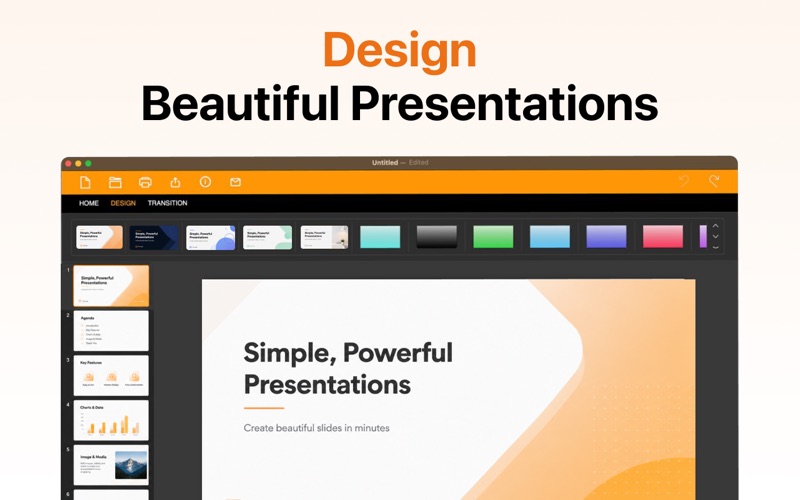Pick the black gradient background swatch
The height and width of the screenshot is (500, 800).
437,237
